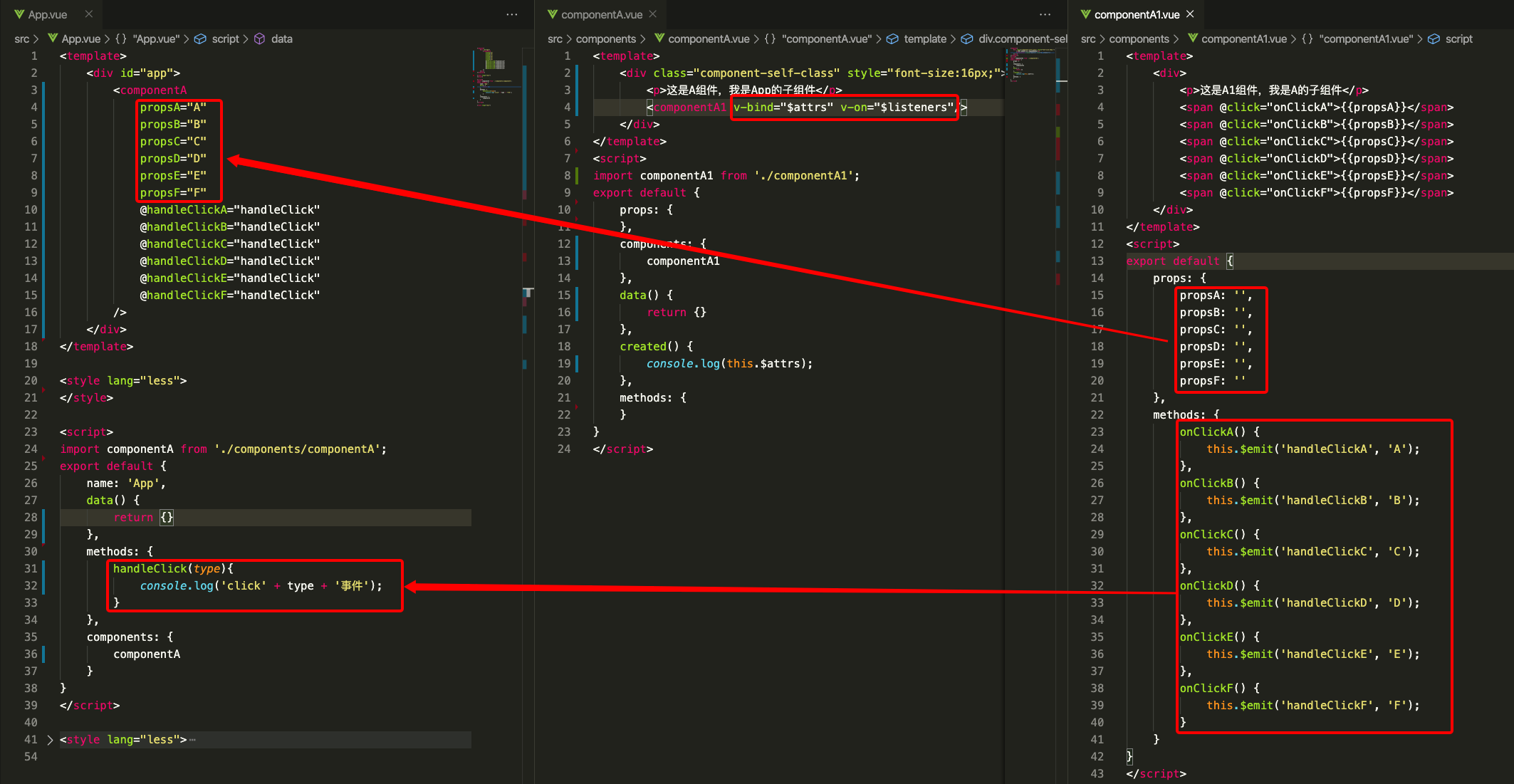Click the Vue icon on the componentA1.vue tab
The width and height of the screenshot is (1514, 784).
point(1085,14)
